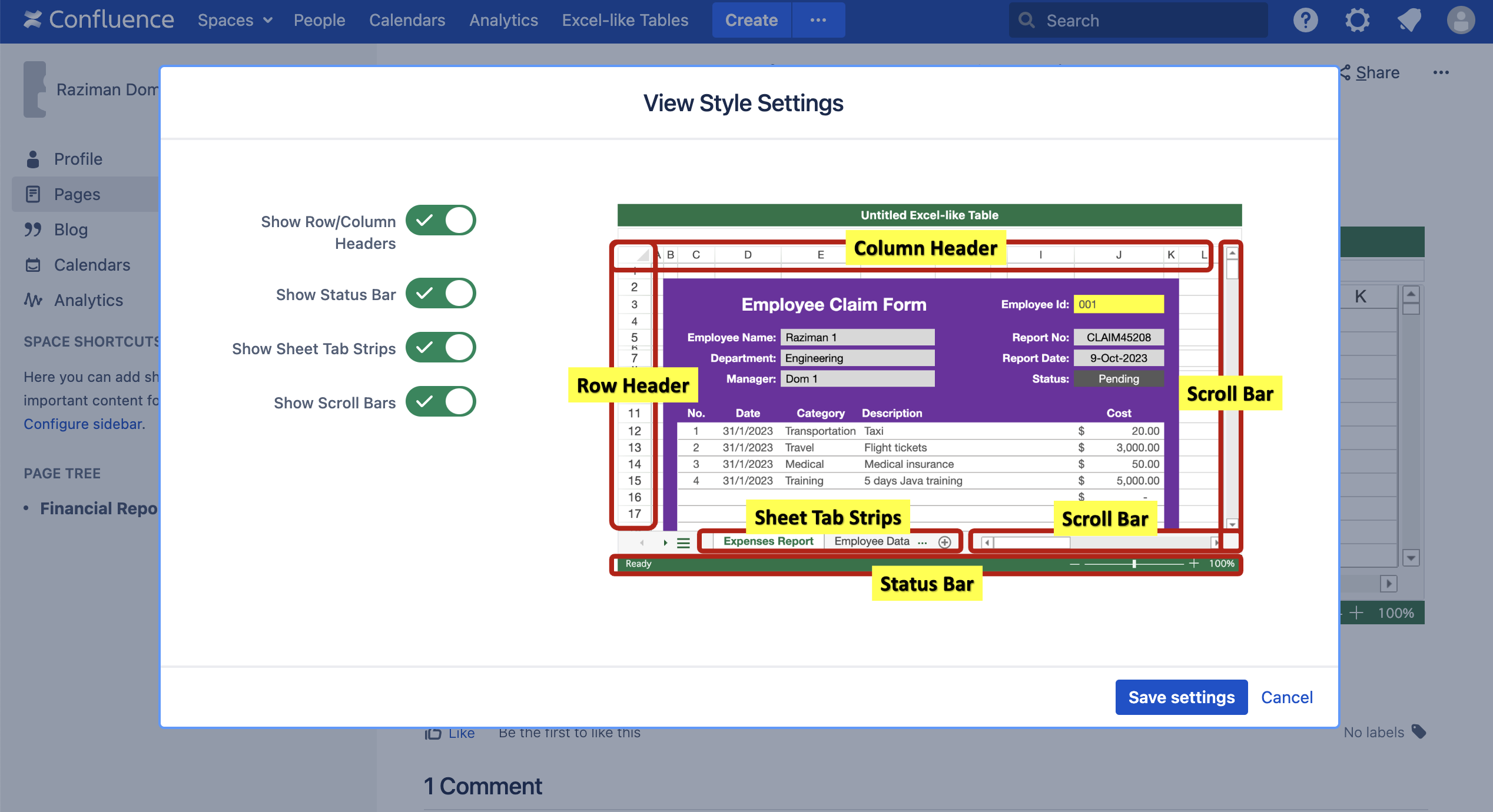Click the notifications icon in header
The height and width of the screenshot is (812, 1493).
click(1409, 20)
